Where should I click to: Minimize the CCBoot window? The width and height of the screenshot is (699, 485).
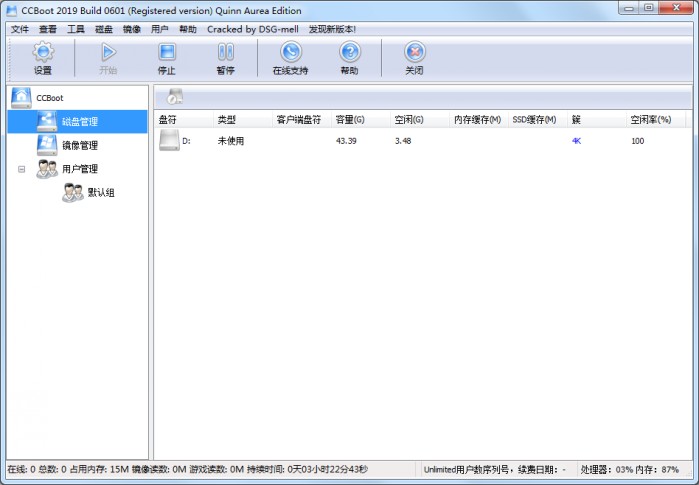pyautogui.click(x=629, y=8)
